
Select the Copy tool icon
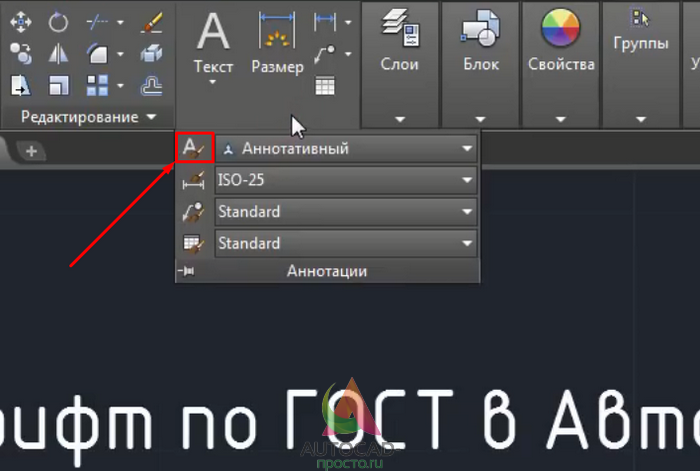(21, 54)
